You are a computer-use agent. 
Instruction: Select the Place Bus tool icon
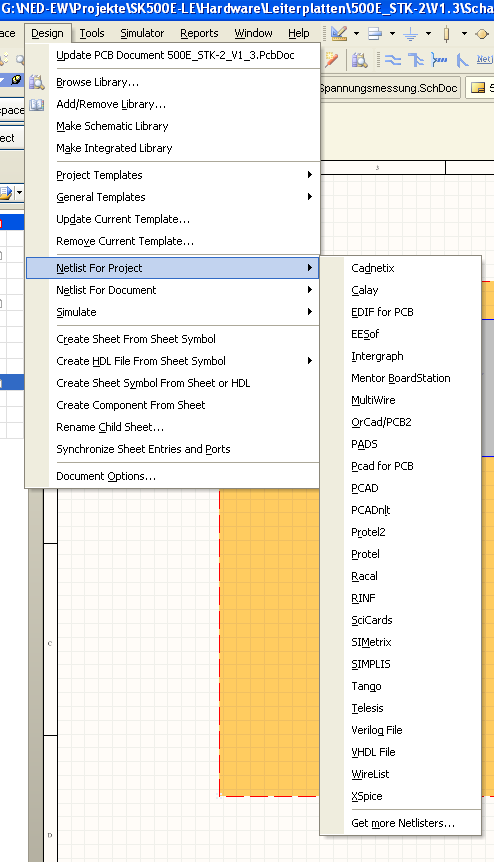click(x=416, y=59)
